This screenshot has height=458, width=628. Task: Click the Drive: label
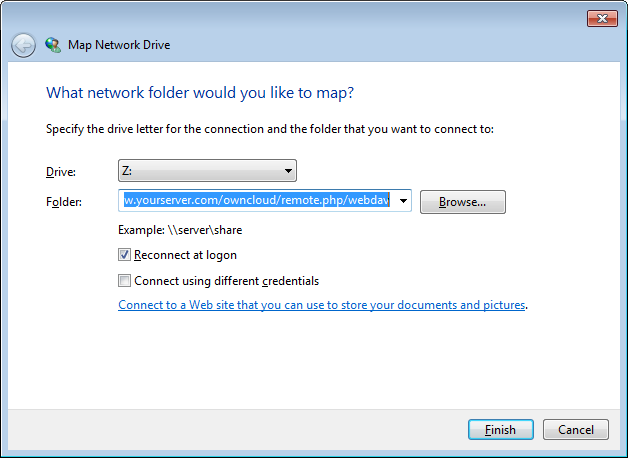tap(61, 172)
